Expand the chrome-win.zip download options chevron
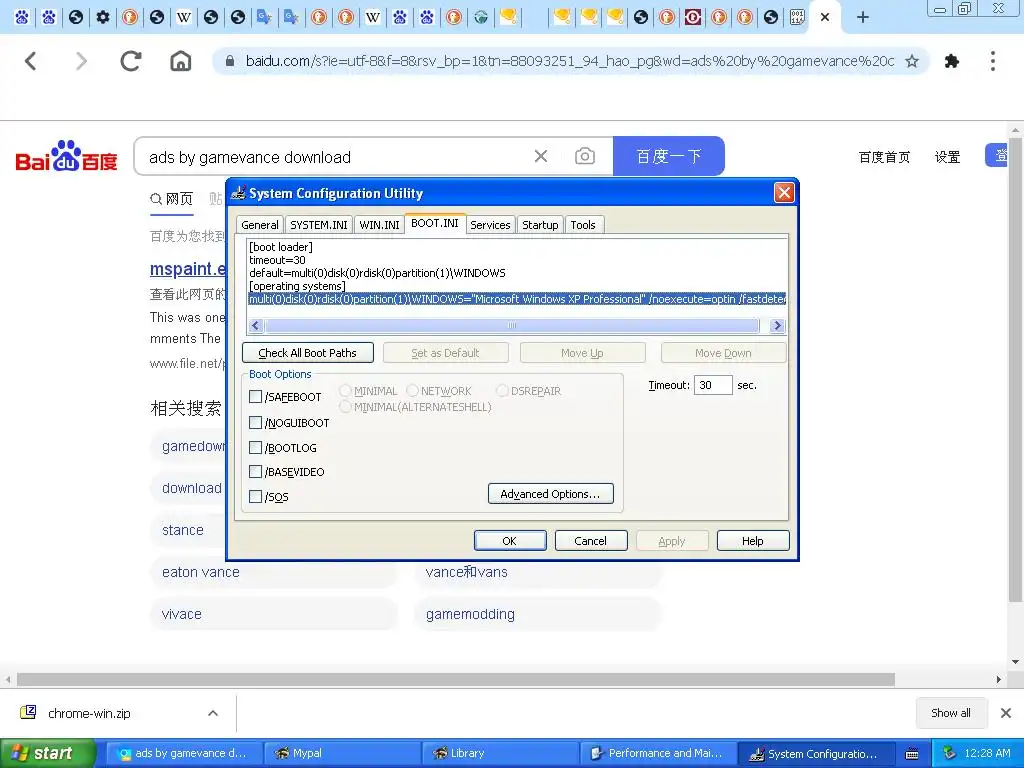The height and width of the screenshot is (768, 1024). [213, 713]
